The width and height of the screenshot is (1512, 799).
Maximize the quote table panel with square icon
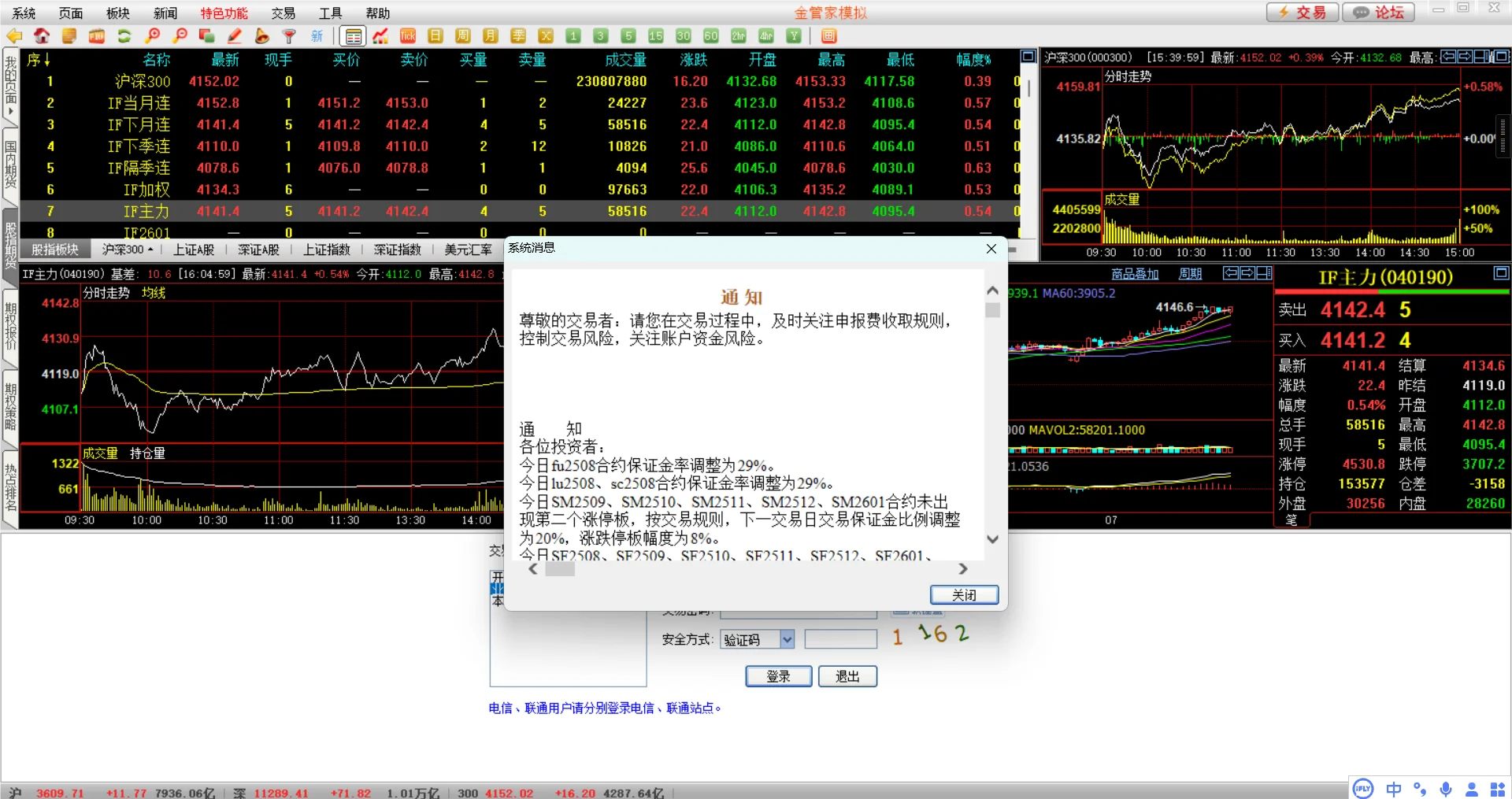(1028, 57)
